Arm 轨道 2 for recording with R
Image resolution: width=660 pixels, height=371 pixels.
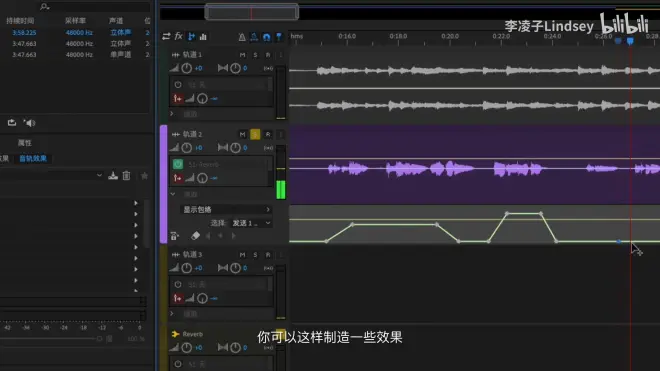pos(268,134)
